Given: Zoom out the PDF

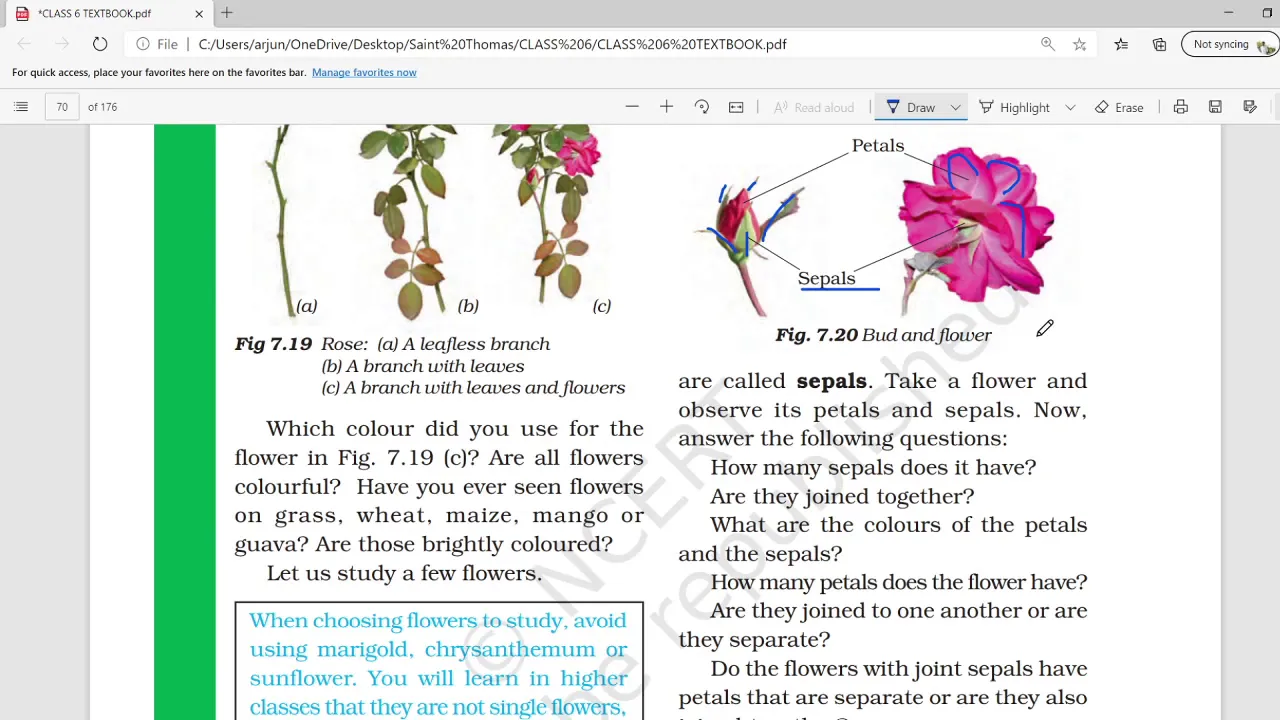Looking at the screenshot, I should tap(632, 107).
